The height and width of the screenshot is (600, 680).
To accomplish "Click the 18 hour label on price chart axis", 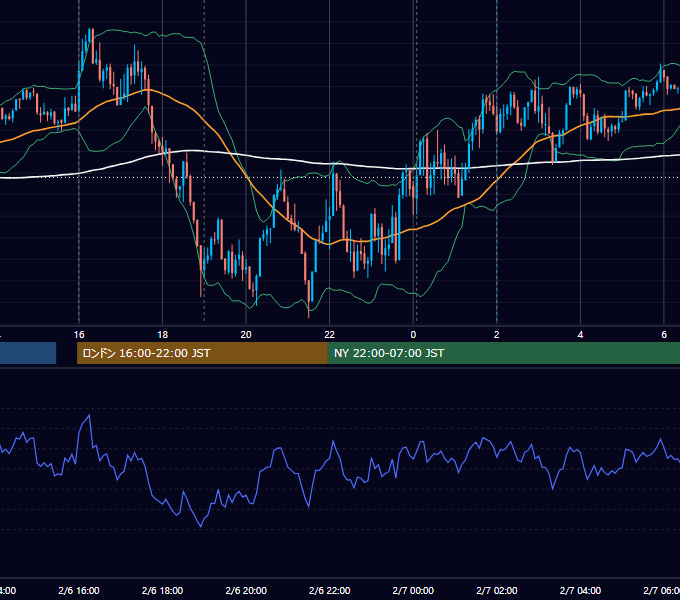I will 163,335.
